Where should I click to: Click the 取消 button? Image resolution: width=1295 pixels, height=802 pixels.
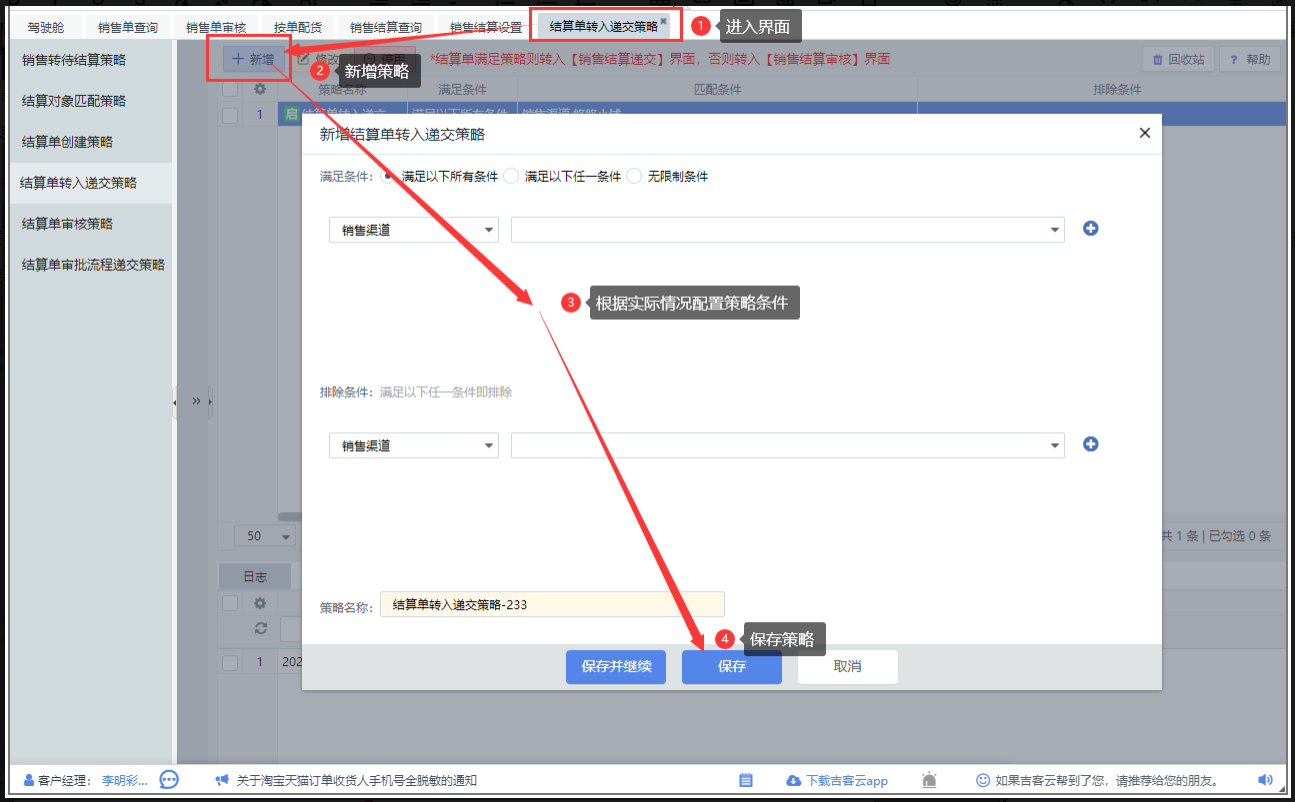(x=847, y=667)
